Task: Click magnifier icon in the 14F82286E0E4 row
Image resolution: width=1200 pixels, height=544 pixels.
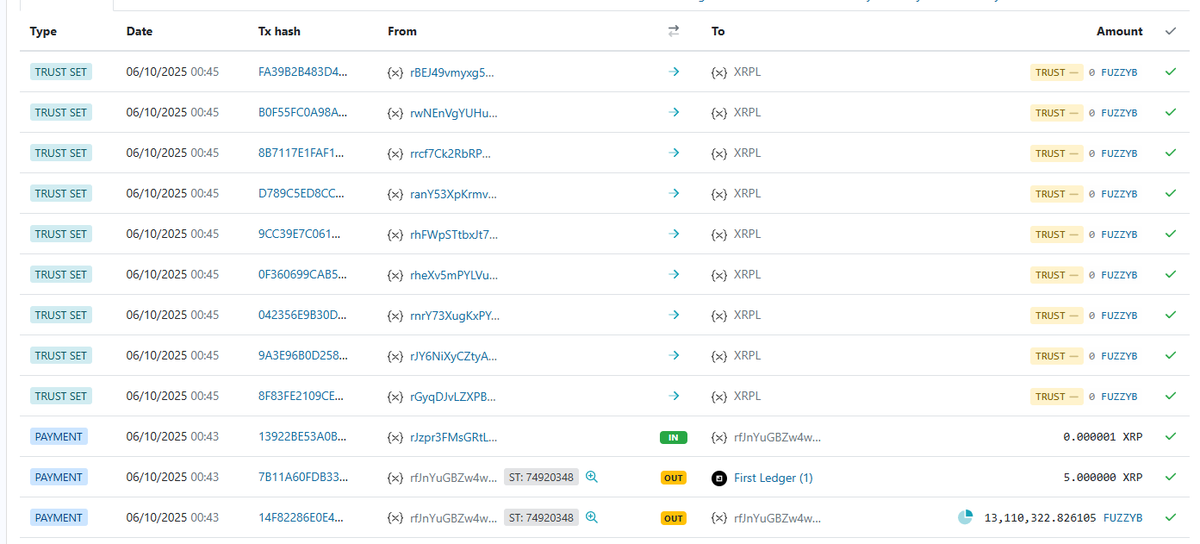Action: 591,517
